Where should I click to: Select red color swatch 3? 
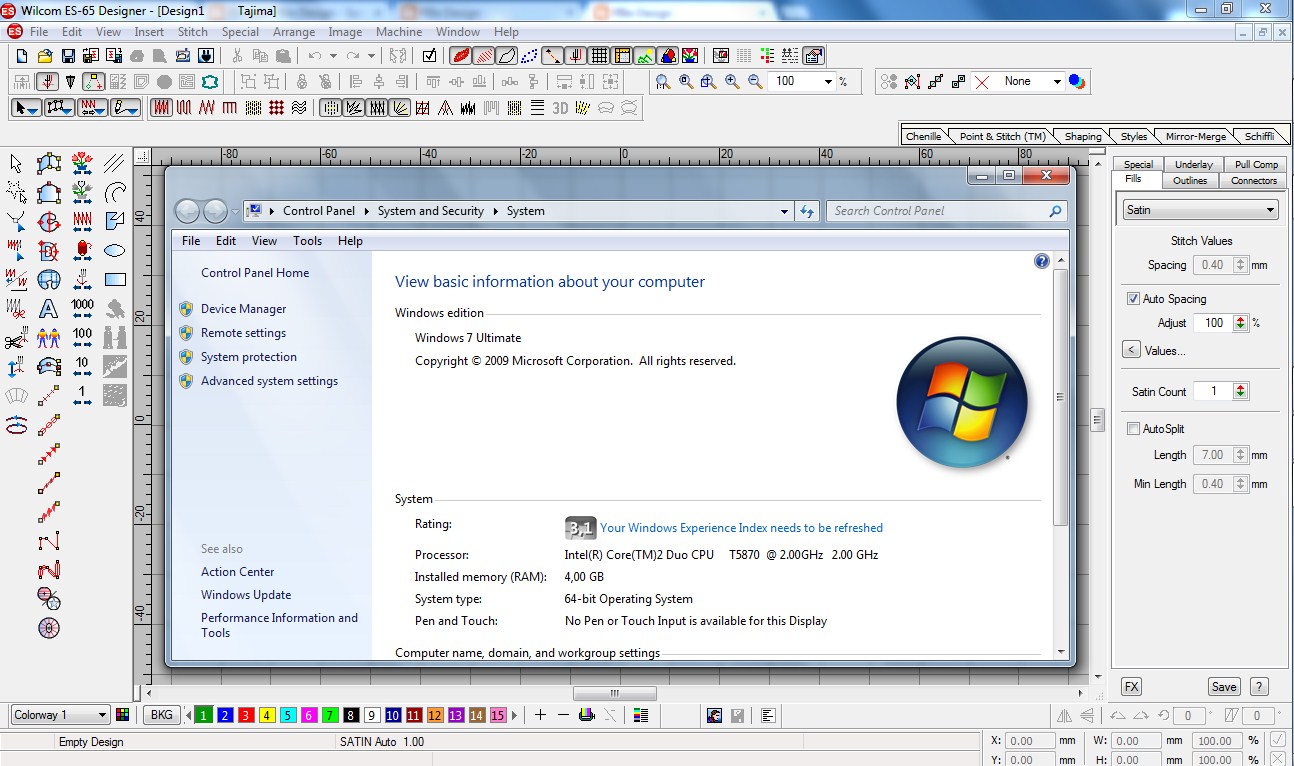point(246,715)
